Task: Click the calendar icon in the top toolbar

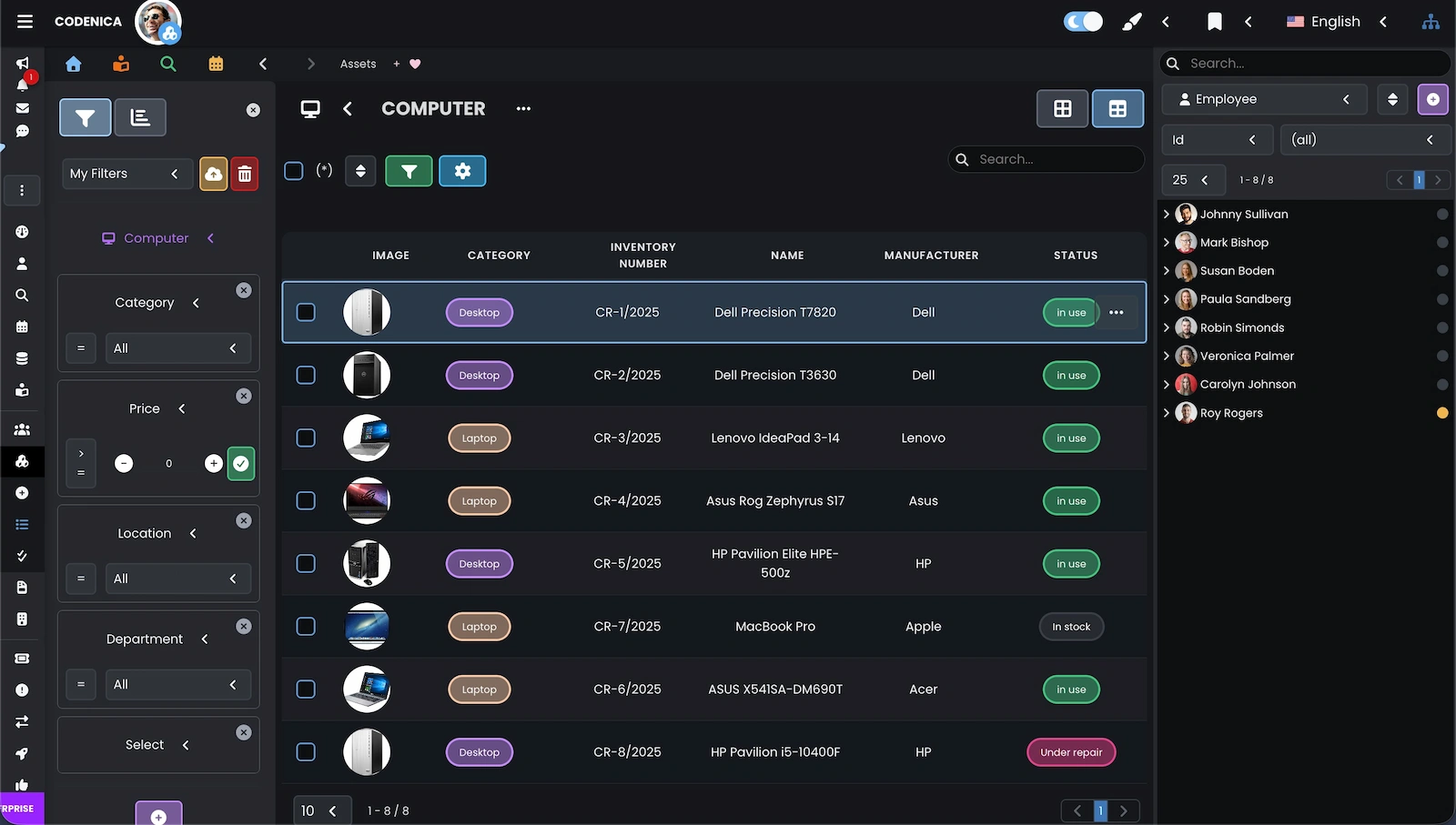Action: tap(216, 64)
